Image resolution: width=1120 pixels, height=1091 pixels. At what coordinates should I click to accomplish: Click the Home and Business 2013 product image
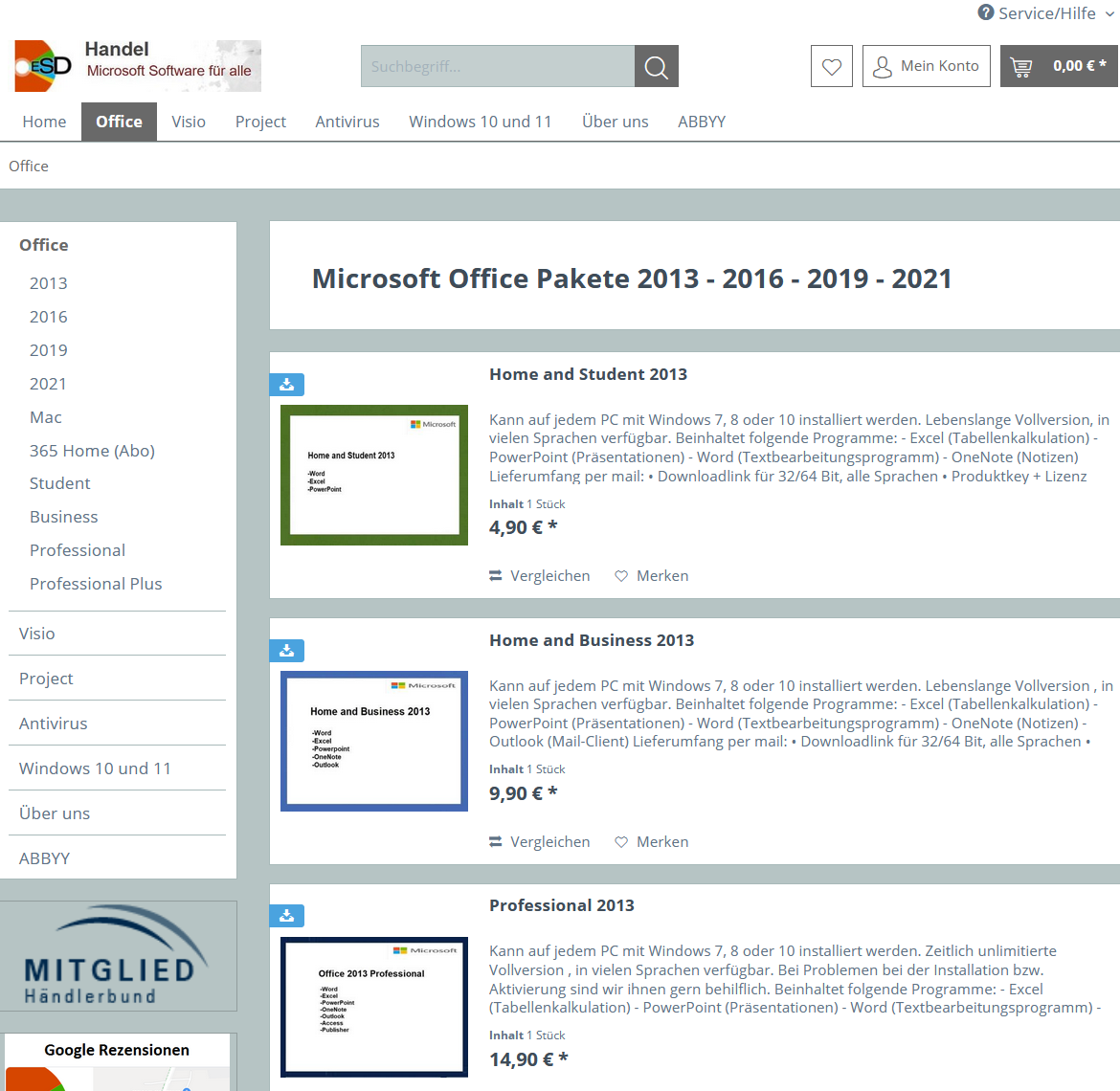coord(374,742)
